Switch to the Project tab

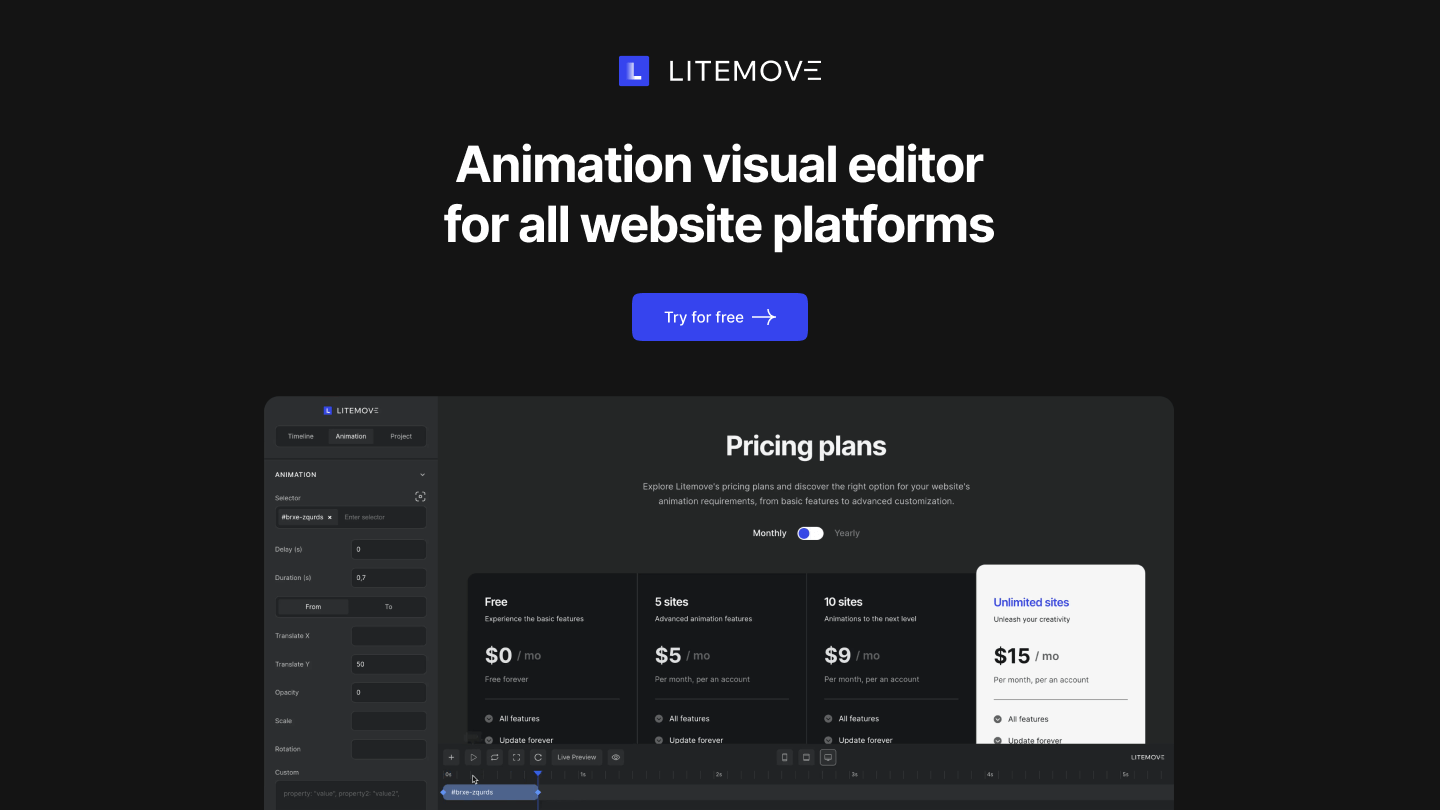point(400,436)
